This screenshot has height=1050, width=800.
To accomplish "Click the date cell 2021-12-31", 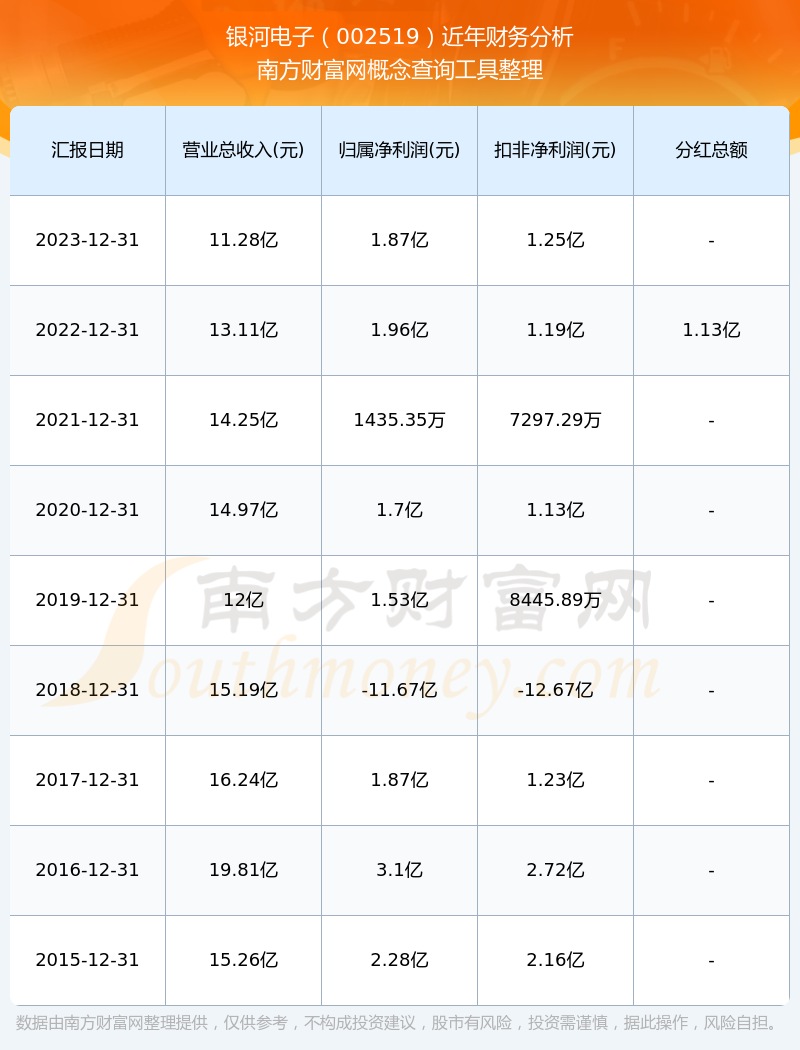I will pyautogui.click(x=88, y=420).
